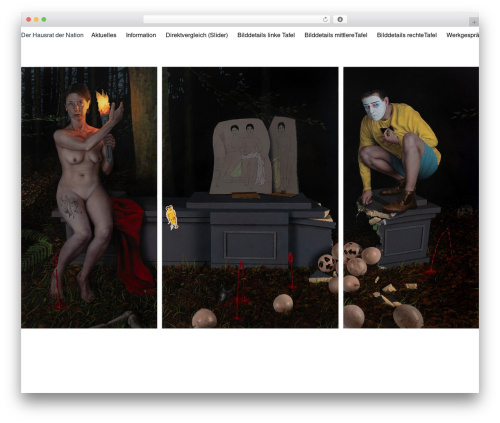Screen dimensions: 500x423
Task: Click the green fullscreen window button
Action: [x=44, y=20]
